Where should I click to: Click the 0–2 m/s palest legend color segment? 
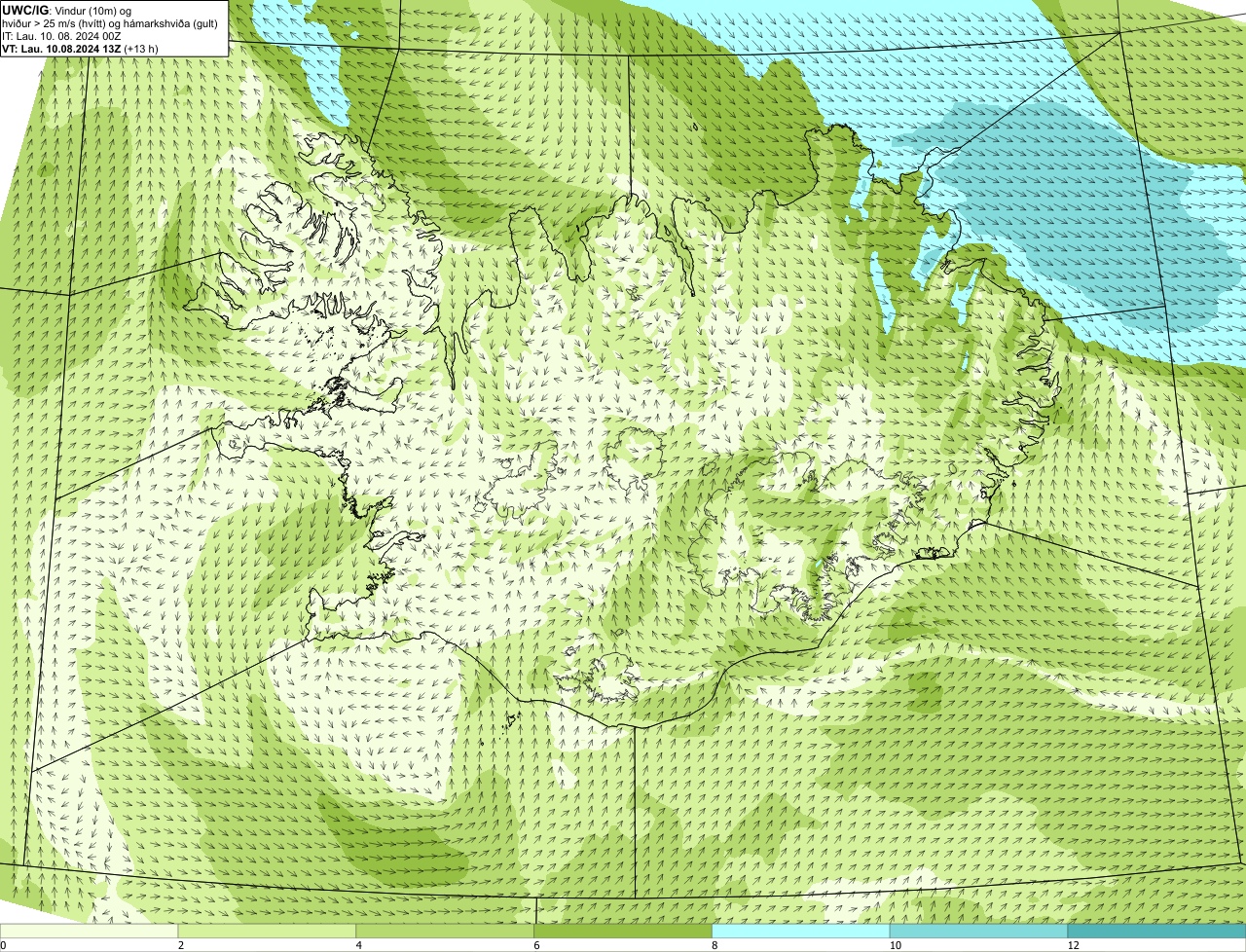coord(90,932)
